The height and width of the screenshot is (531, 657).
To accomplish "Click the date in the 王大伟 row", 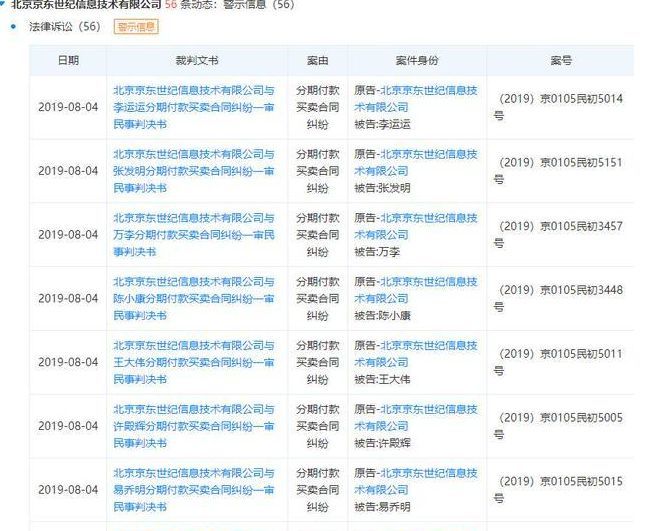I will point(68,362).
